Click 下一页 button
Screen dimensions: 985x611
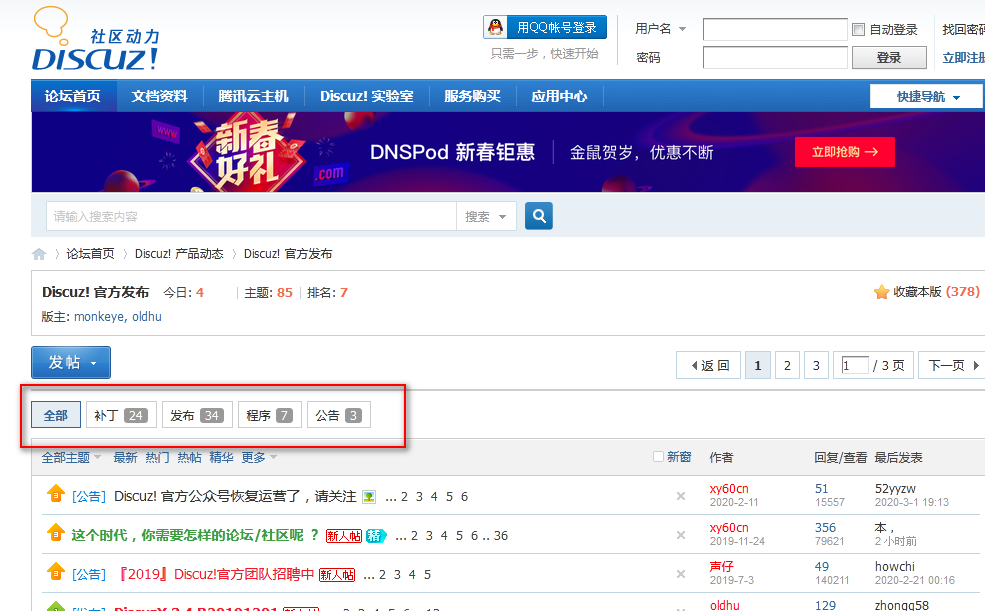[950, 365]
